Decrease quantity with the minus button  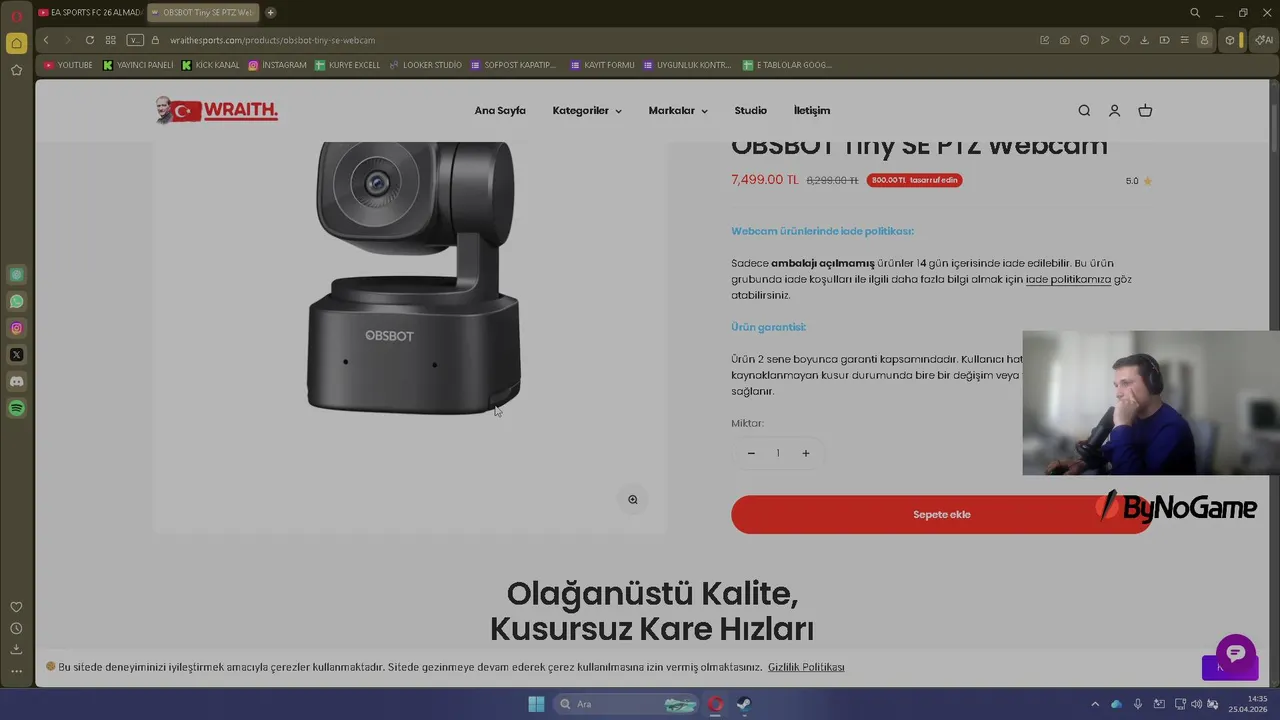coord(751,453)
